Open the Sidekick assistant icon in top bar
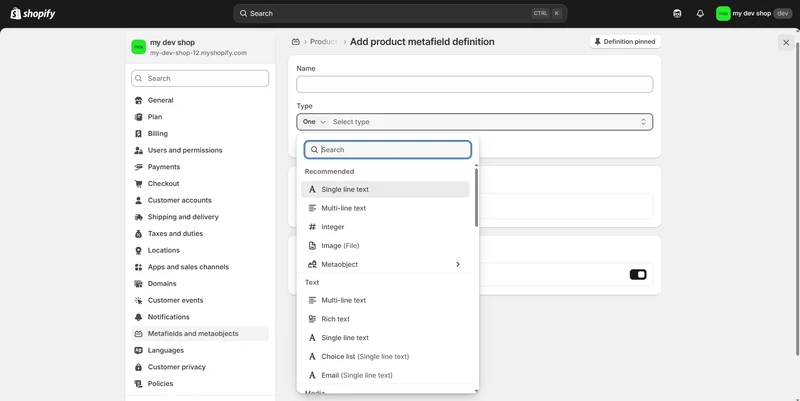 [677, 14]
